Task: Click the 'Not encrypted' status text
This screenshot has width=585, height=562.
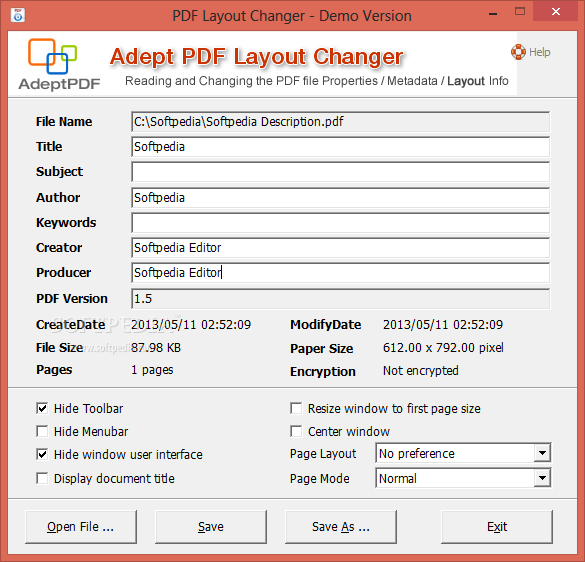Action: coord(420,371)
